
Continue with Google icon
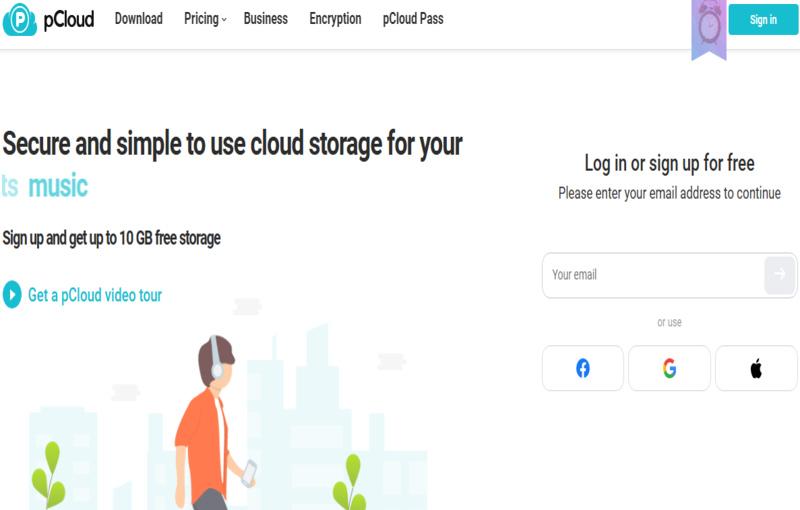[669, 368]
